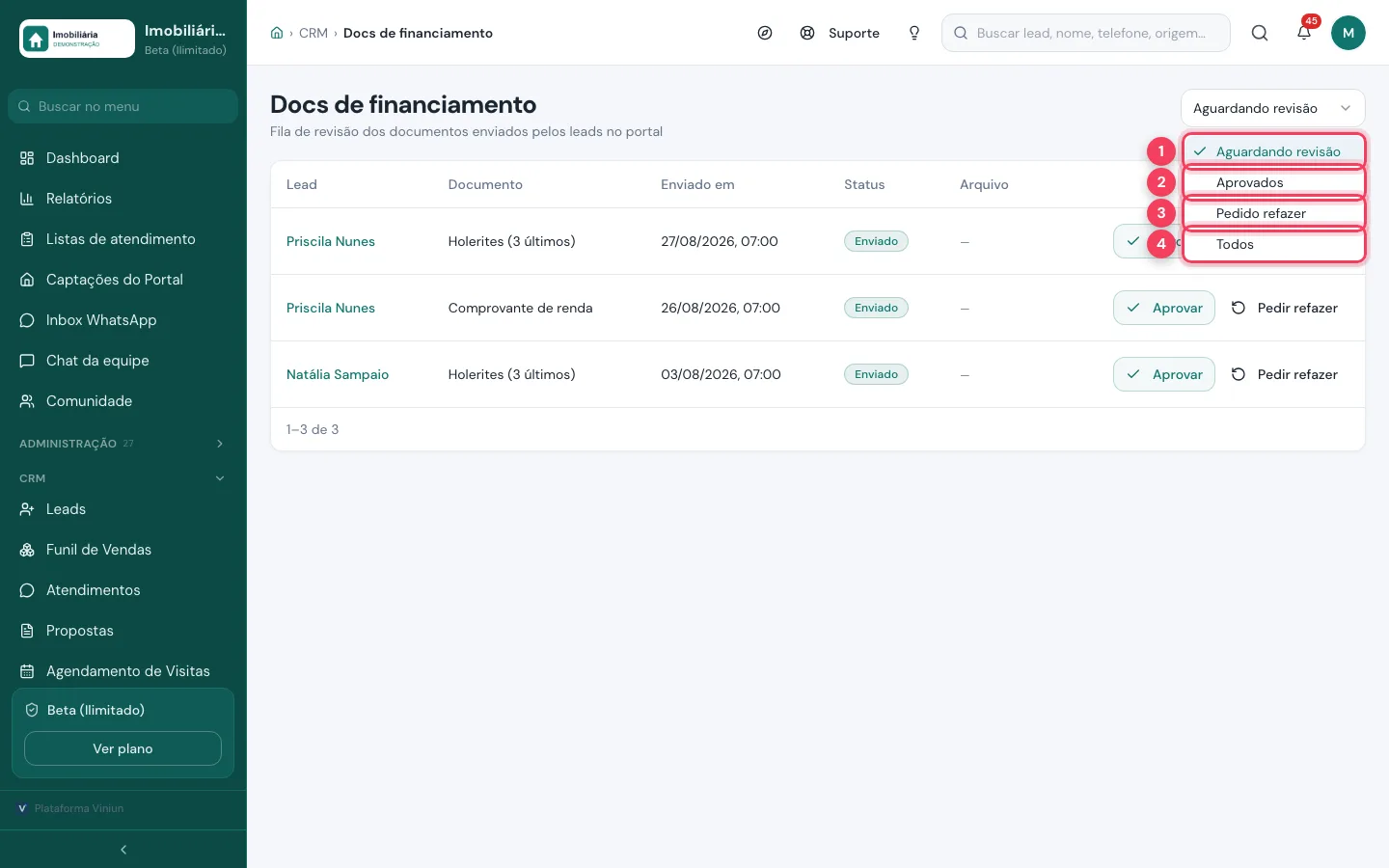
Task: Open Propostas page
Action: [x=123, y=631]
